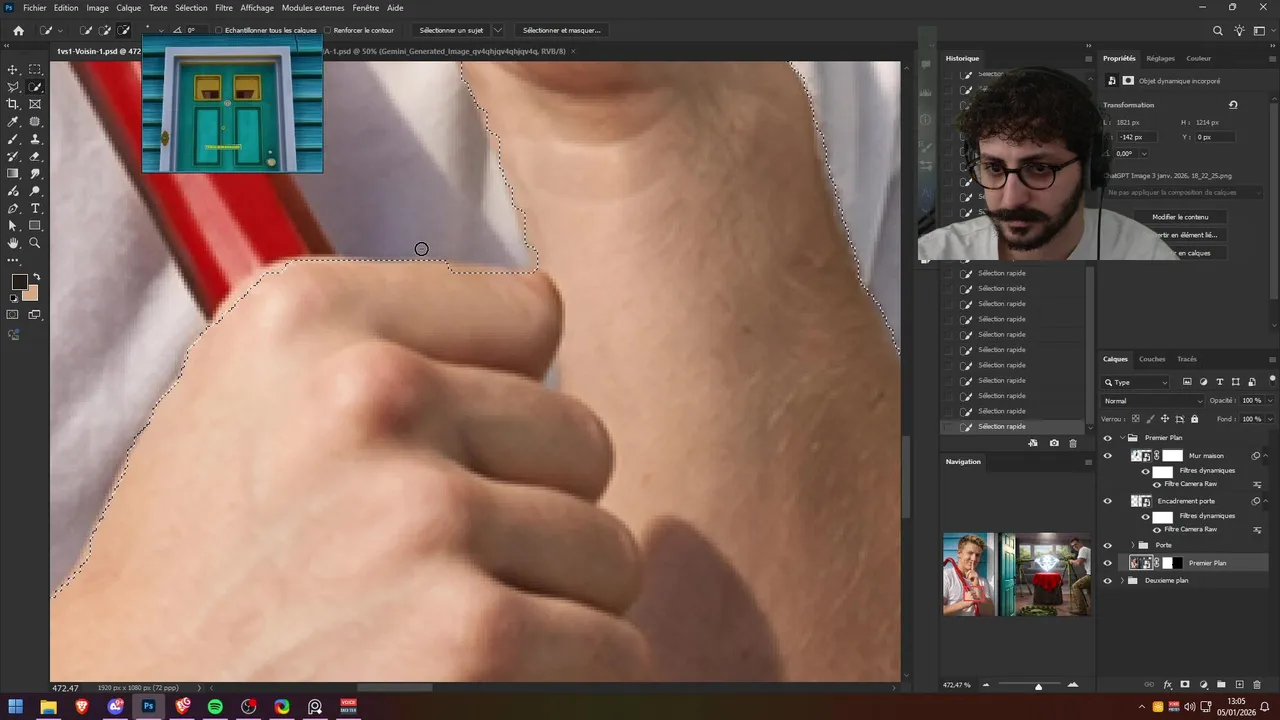Viewport: 1280px width, 720px height.
Task: Select the Polygonal Lasso tool
Action: click(13, 87)
